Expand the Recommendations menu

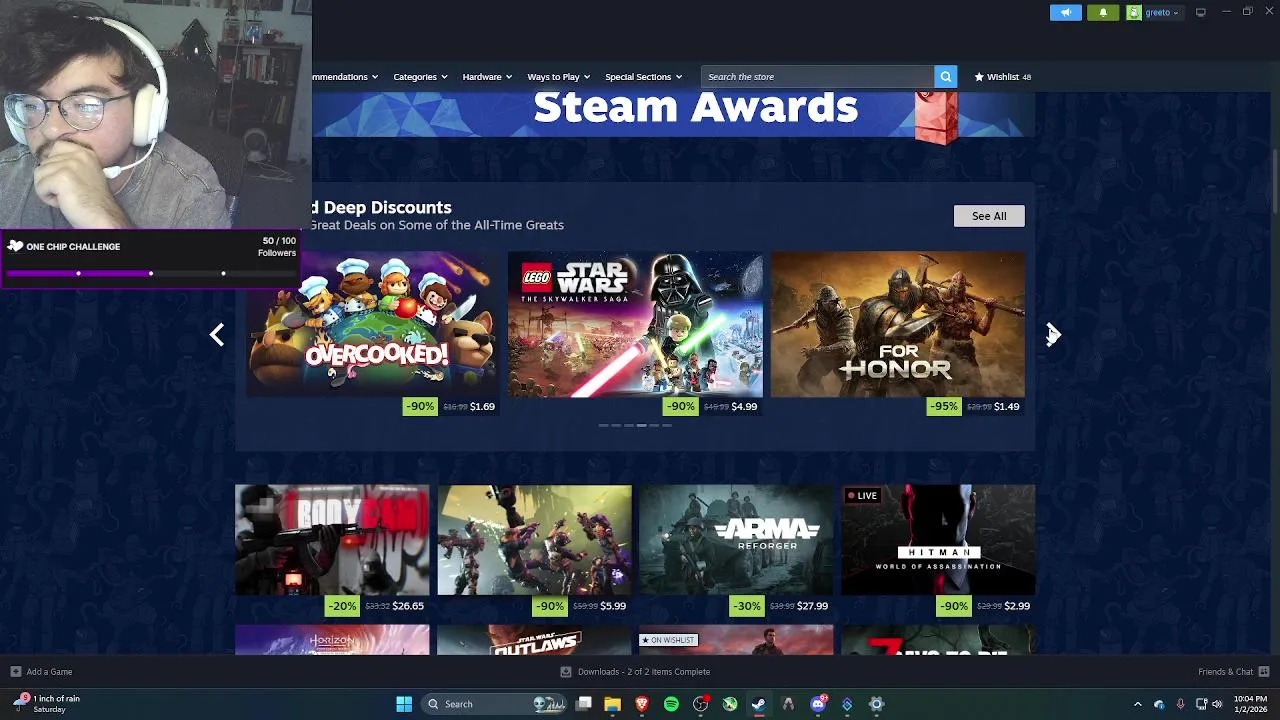click(x=345, y=77)
